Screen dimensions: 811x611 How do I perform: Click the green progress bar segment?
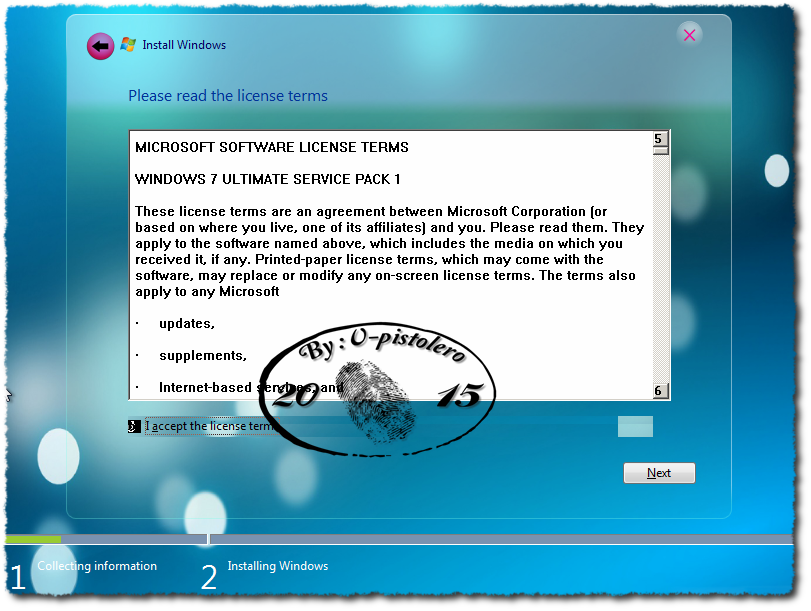click(x=32, y=539)
